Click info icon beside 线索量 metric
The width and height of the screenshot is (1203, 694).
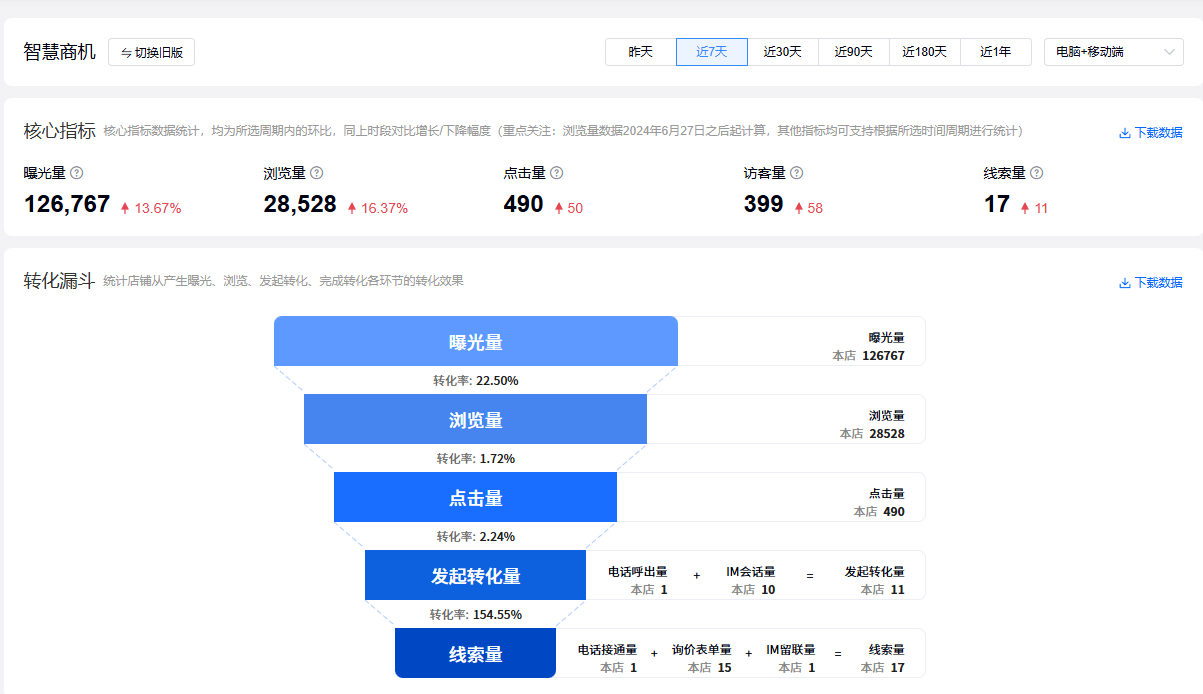(1037, 173)
